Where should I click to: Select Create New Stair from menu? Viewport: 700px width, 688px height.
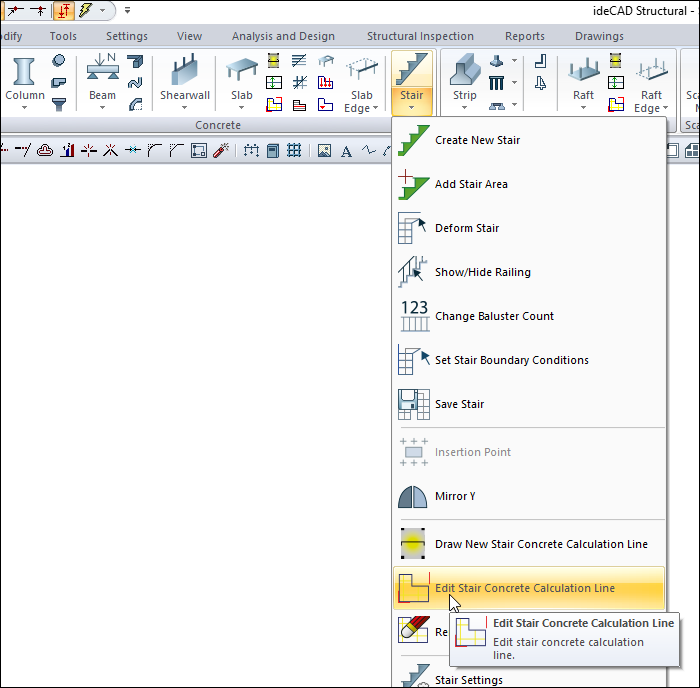477,140
